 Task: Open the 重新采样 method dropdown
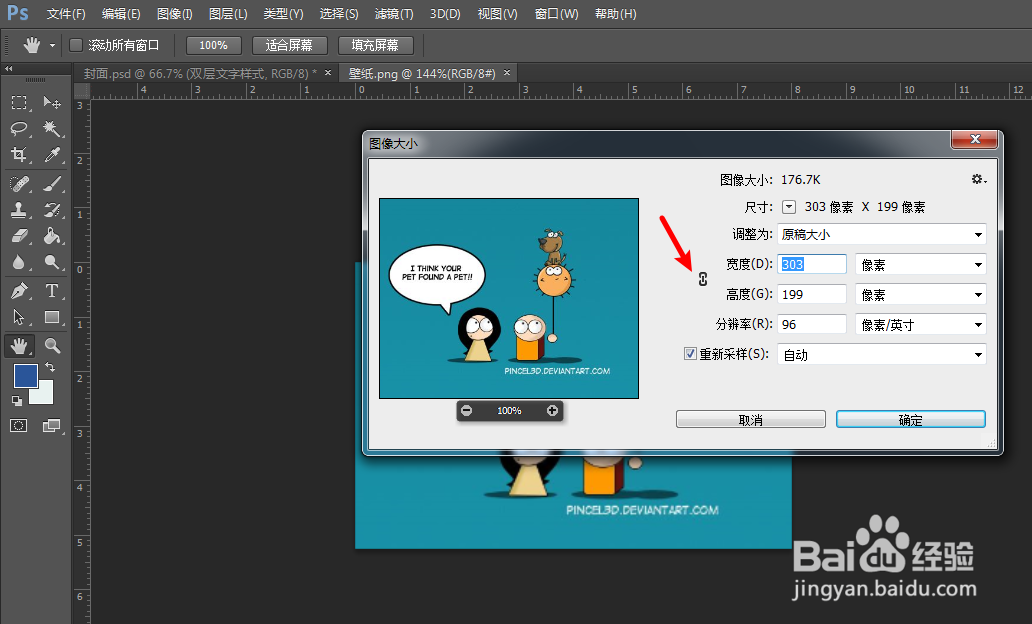881,355
